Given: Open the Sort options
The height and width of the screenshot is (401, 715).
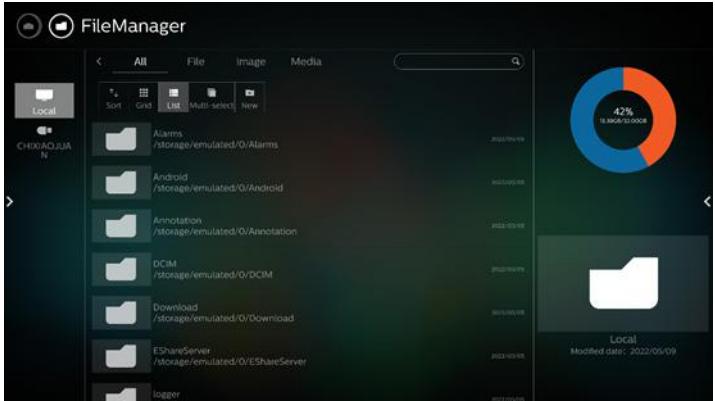Looking at the screenshot, I should click(x=114, y=98).
